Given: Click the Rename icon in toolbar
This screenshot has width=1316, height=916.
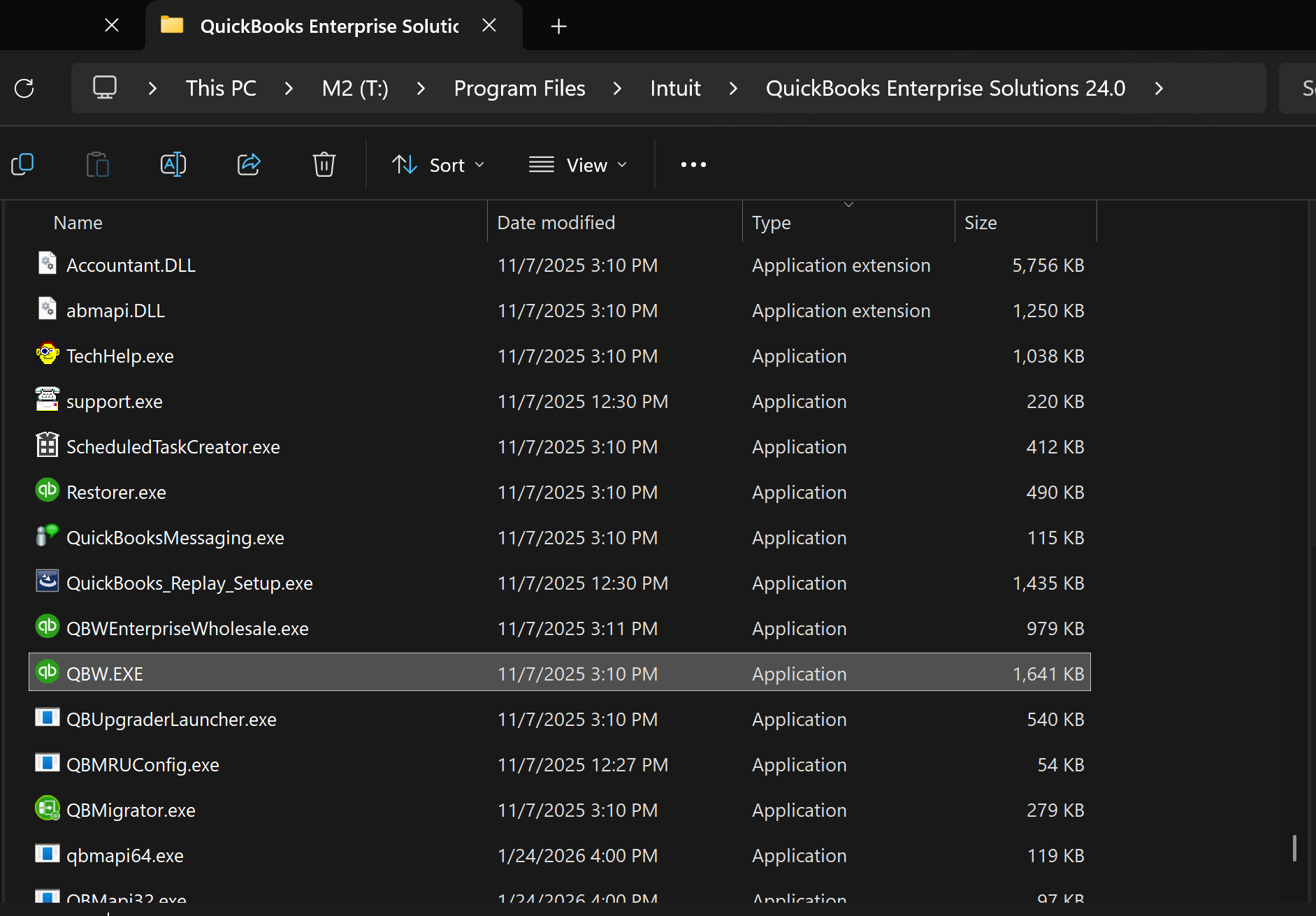Looking at the screenshot, I should pyautogui.click(x=173, y=164).
